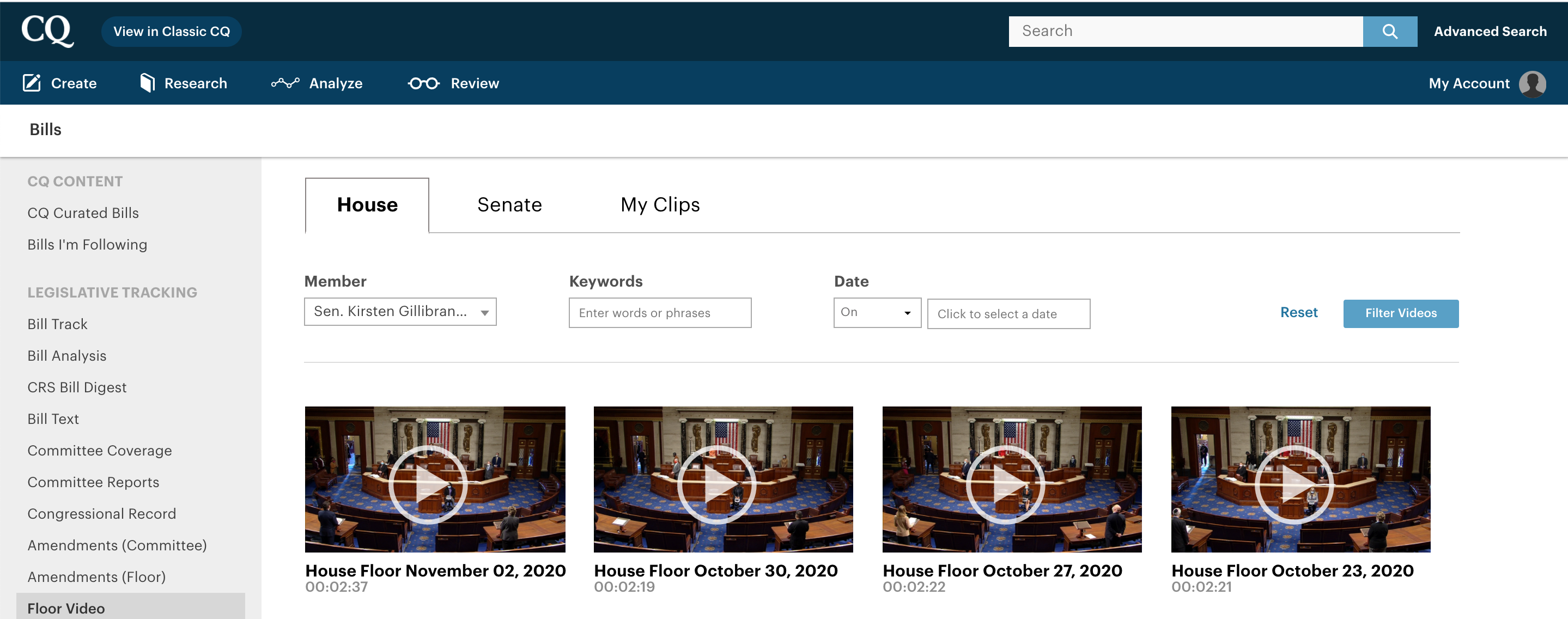1568x619 pixels.
Task: Click the House Floor October 23, 2020 title
Action: [1292, 571]
